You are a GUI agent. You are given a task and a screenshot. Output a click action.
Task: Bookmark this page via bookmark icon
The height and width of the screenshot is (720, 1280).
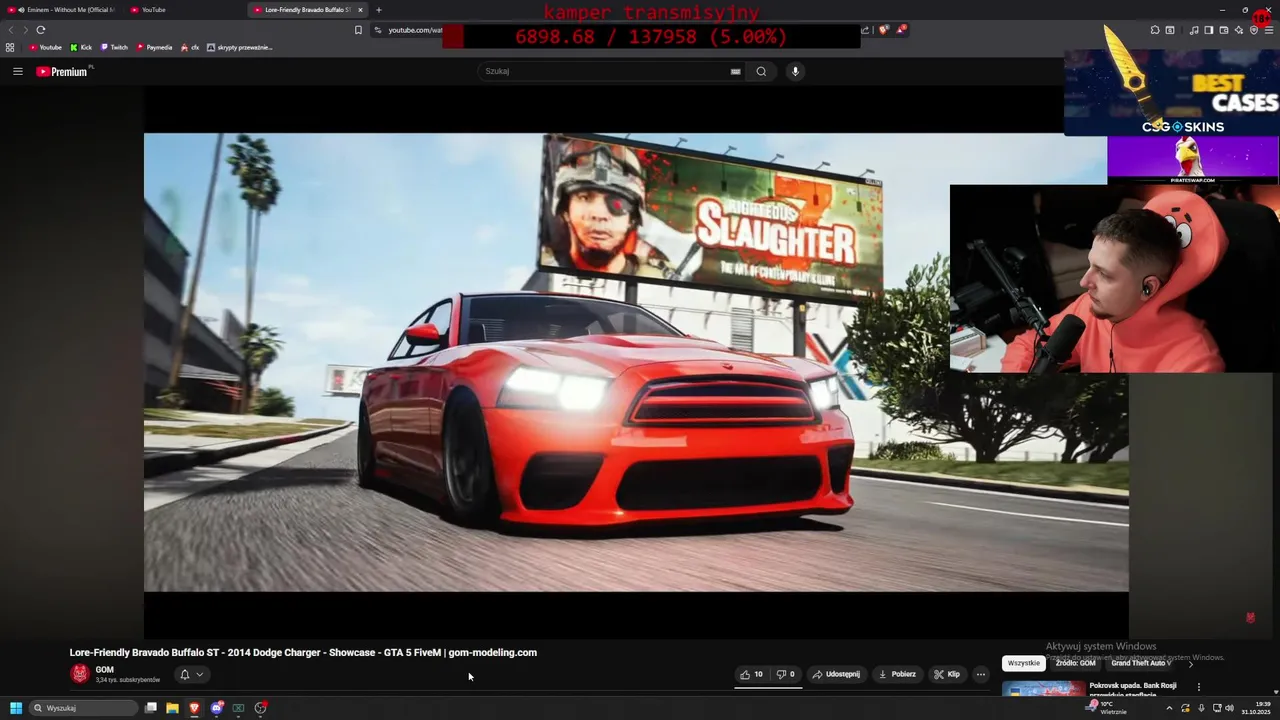358,30
